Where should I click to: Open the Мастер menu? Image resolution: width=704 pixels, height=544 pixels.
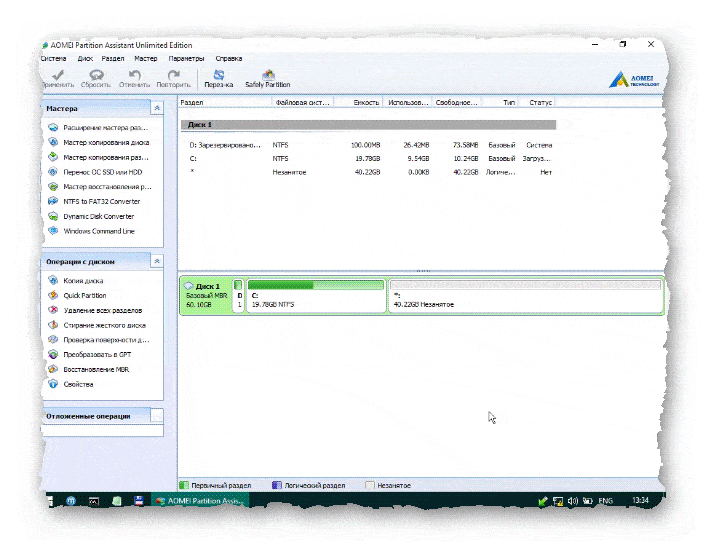(146, 58)
